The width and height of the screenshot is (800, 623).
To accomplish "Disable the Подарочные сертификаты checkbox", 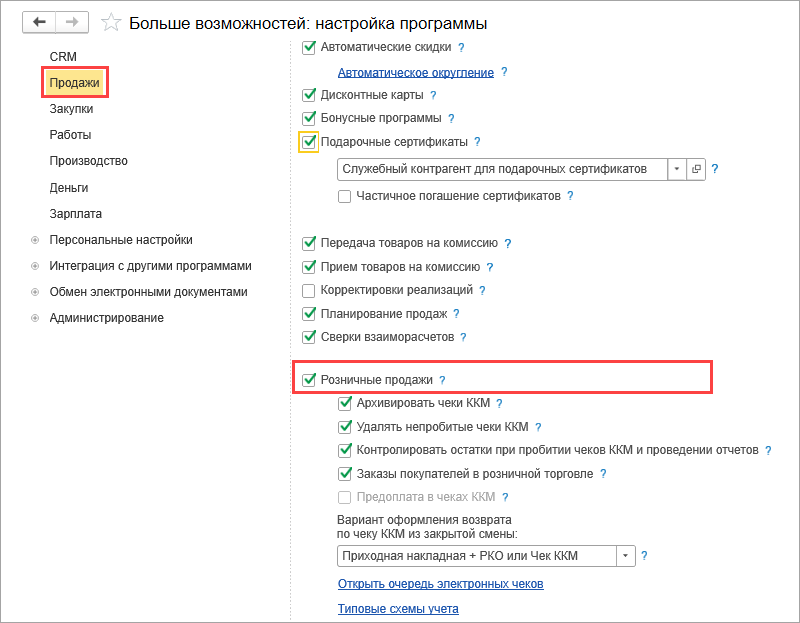I will (309, 142).
